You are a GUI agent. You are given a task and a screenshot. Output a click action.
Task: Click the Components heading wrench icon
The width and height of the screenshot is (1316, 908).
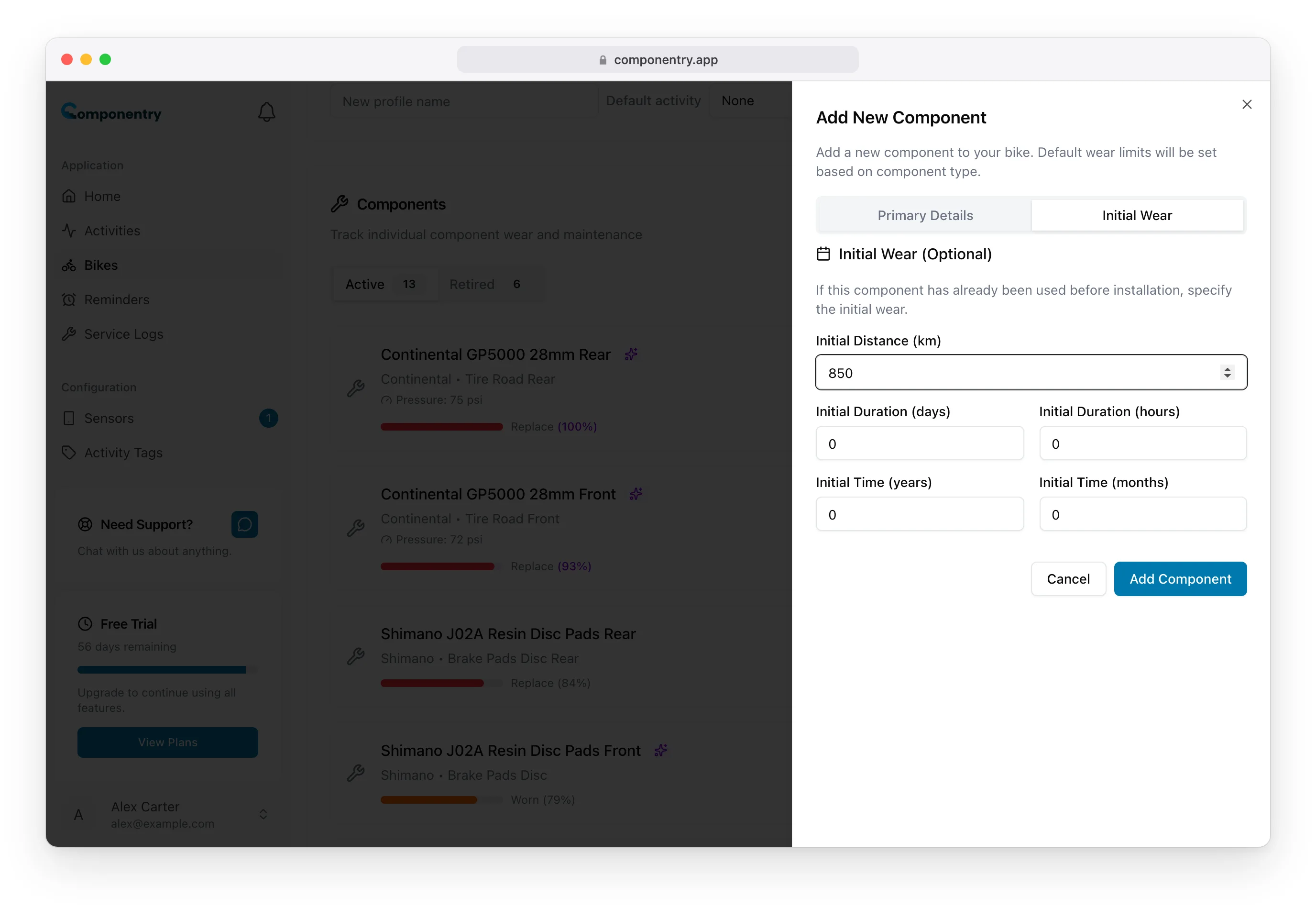(x=340, y=204)
